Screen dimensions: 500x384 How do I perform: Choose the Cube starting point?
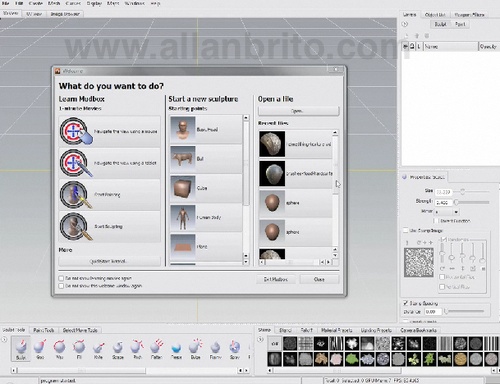[x=206, y=188]
